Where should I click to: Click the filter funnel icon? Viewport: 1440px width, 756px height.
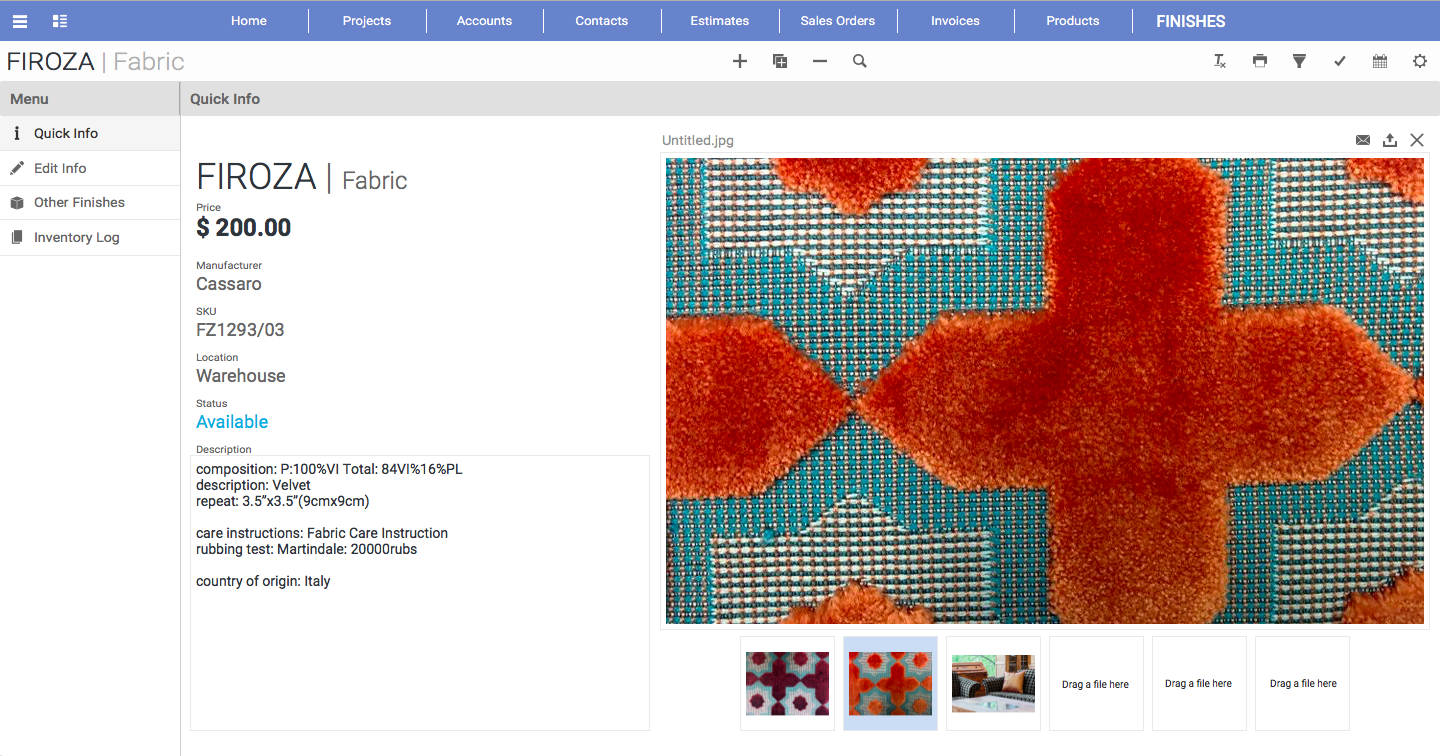coord(1299,61)
